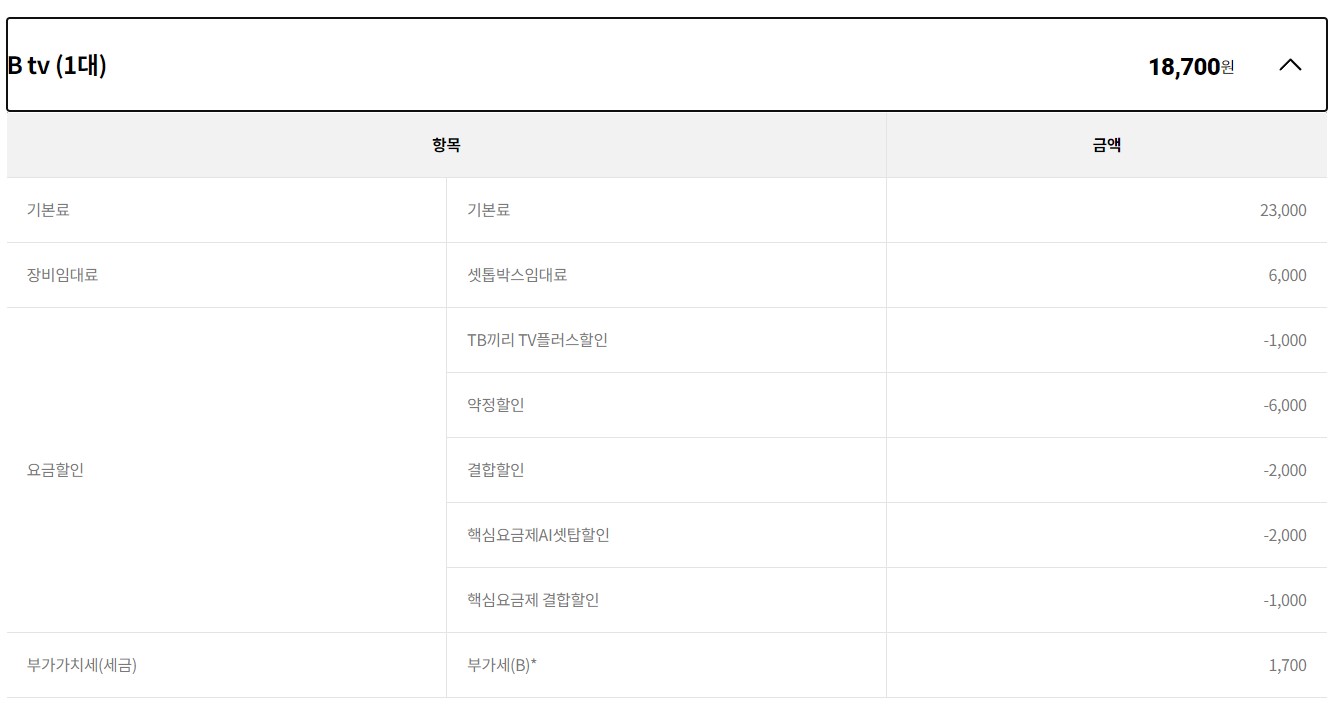1338x705 pixels.
Task: Select the 핵심요금제AI셋탑할인 label
Action: click(x=538, y=535)
